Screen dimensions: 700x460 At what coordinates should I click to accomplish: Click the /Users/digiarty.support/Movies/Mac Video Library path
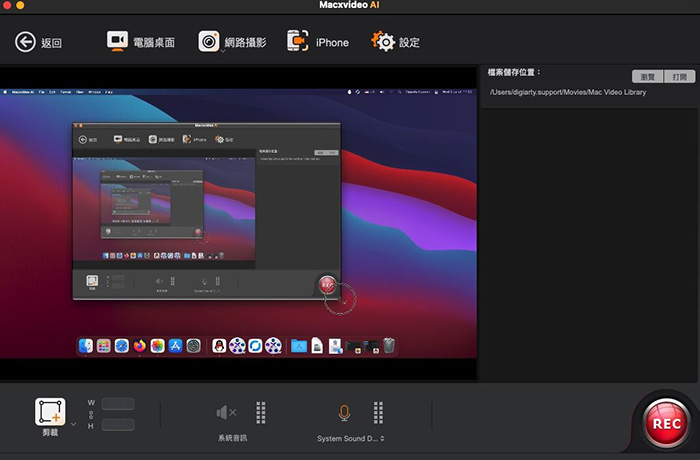coord(568,92)
